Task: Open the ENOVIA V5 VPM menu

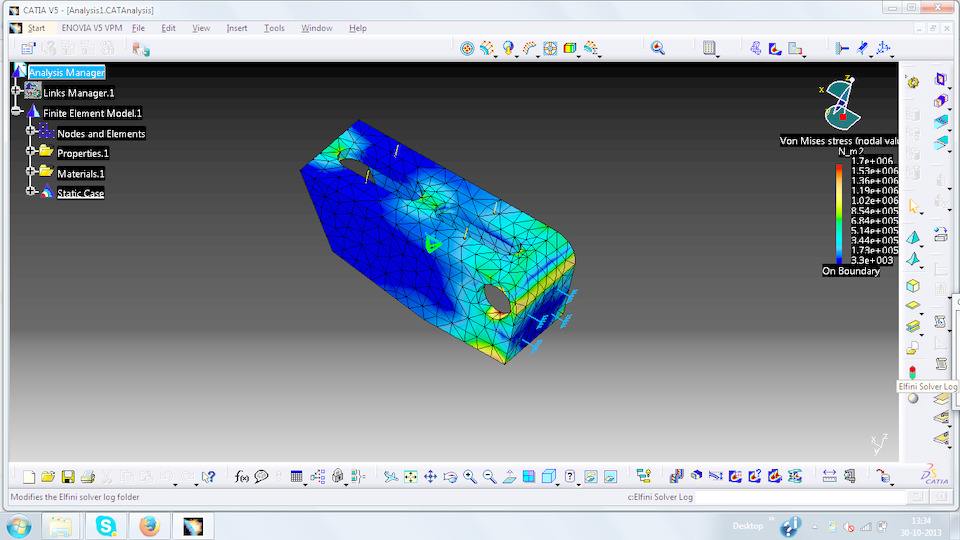Action: point(92,28)
